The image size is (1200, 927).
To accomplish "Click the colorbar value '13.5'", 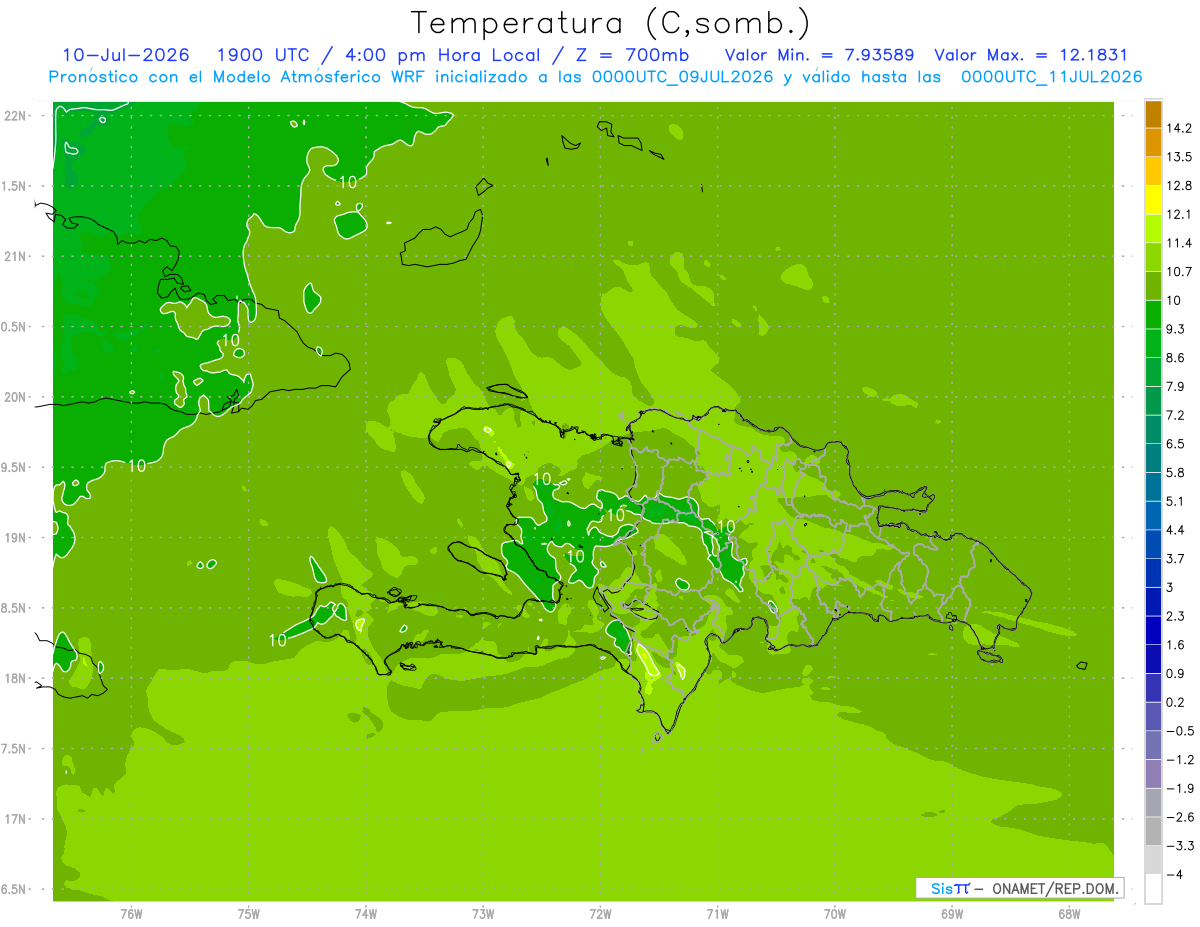I will tap(1179, 157).
